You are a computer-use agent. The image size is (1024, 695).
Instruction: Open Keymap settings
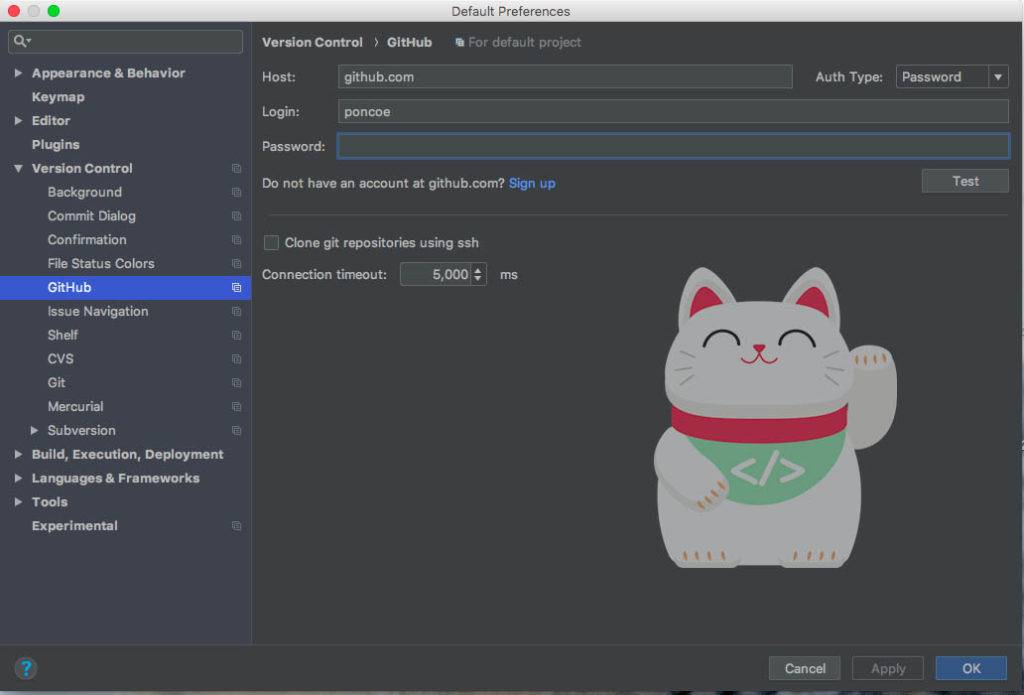58,97
